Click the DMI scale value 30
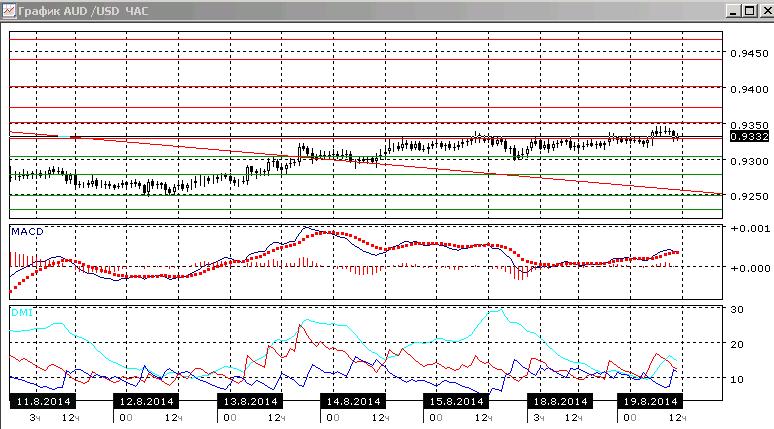 click(x=737, y=310)
